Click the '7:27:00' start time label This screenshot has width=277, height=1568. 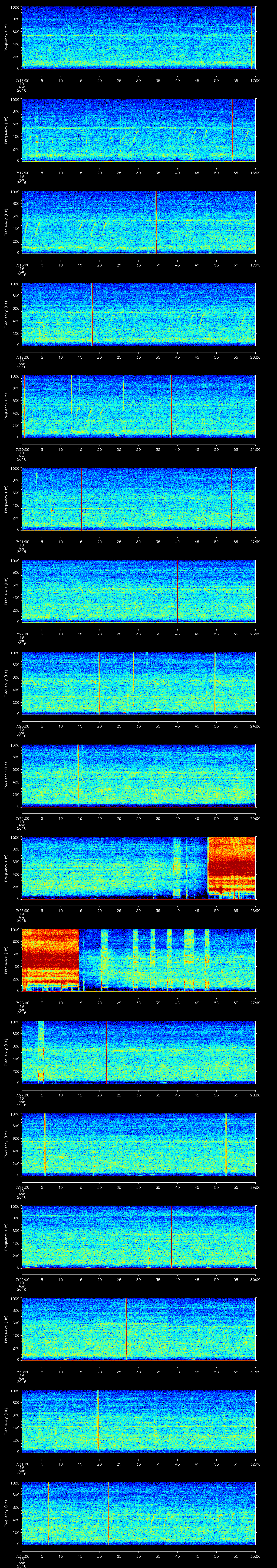click(x=22, y=1096)
